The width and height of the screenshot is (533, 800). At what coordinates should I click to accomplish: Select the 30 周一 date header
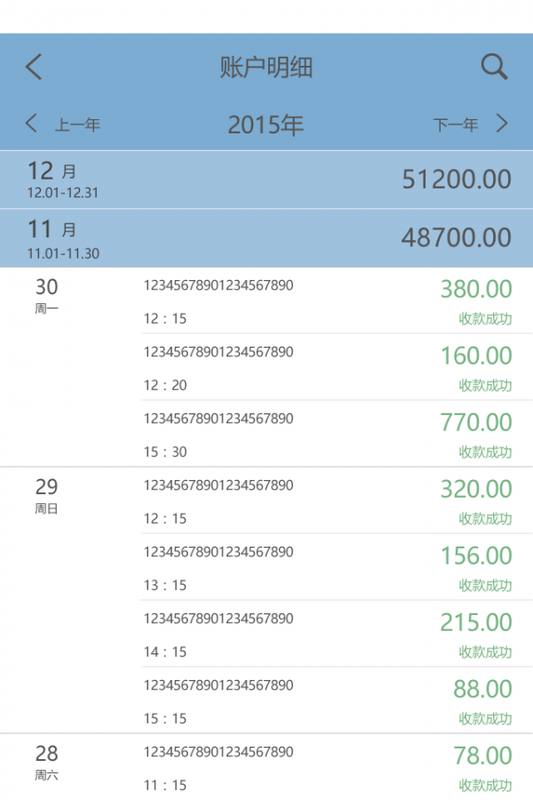pos(46,295)
